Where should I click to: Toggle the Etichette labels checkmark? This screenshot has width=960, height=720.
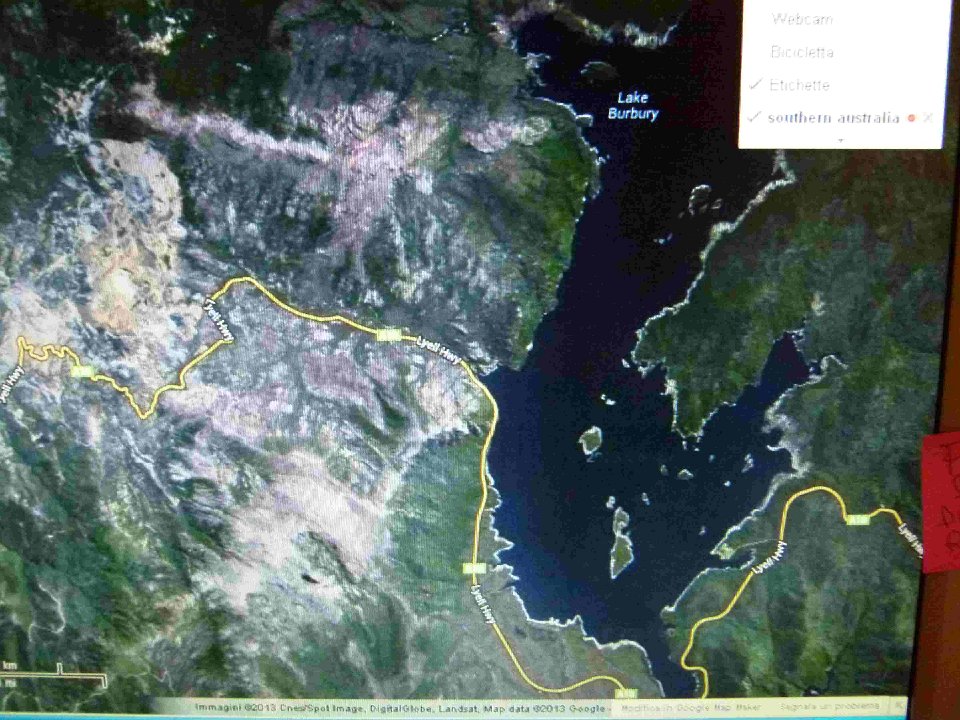(x=757, y=85)
